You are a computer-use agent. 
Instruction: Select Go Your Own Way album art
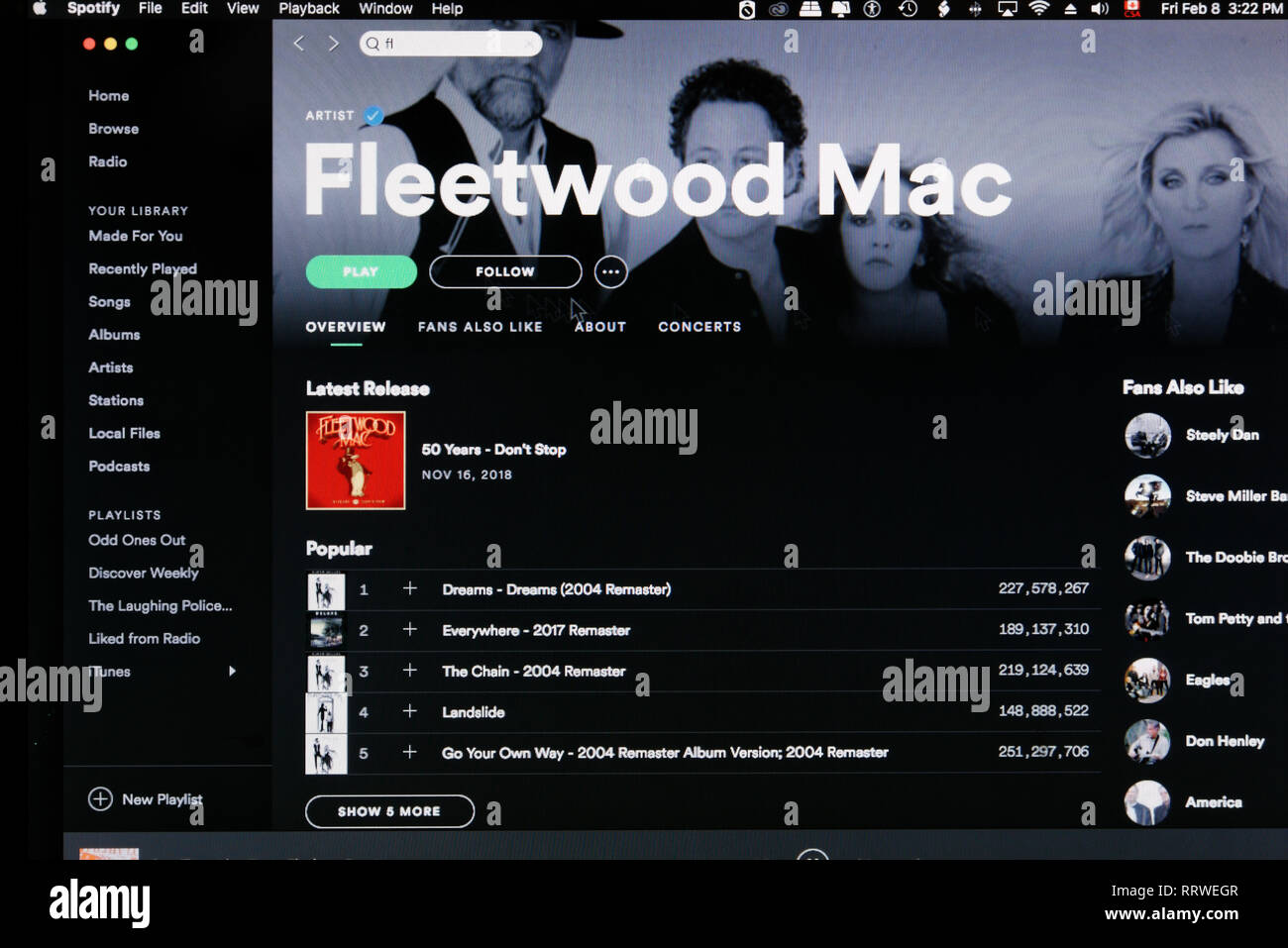(326, 754)
